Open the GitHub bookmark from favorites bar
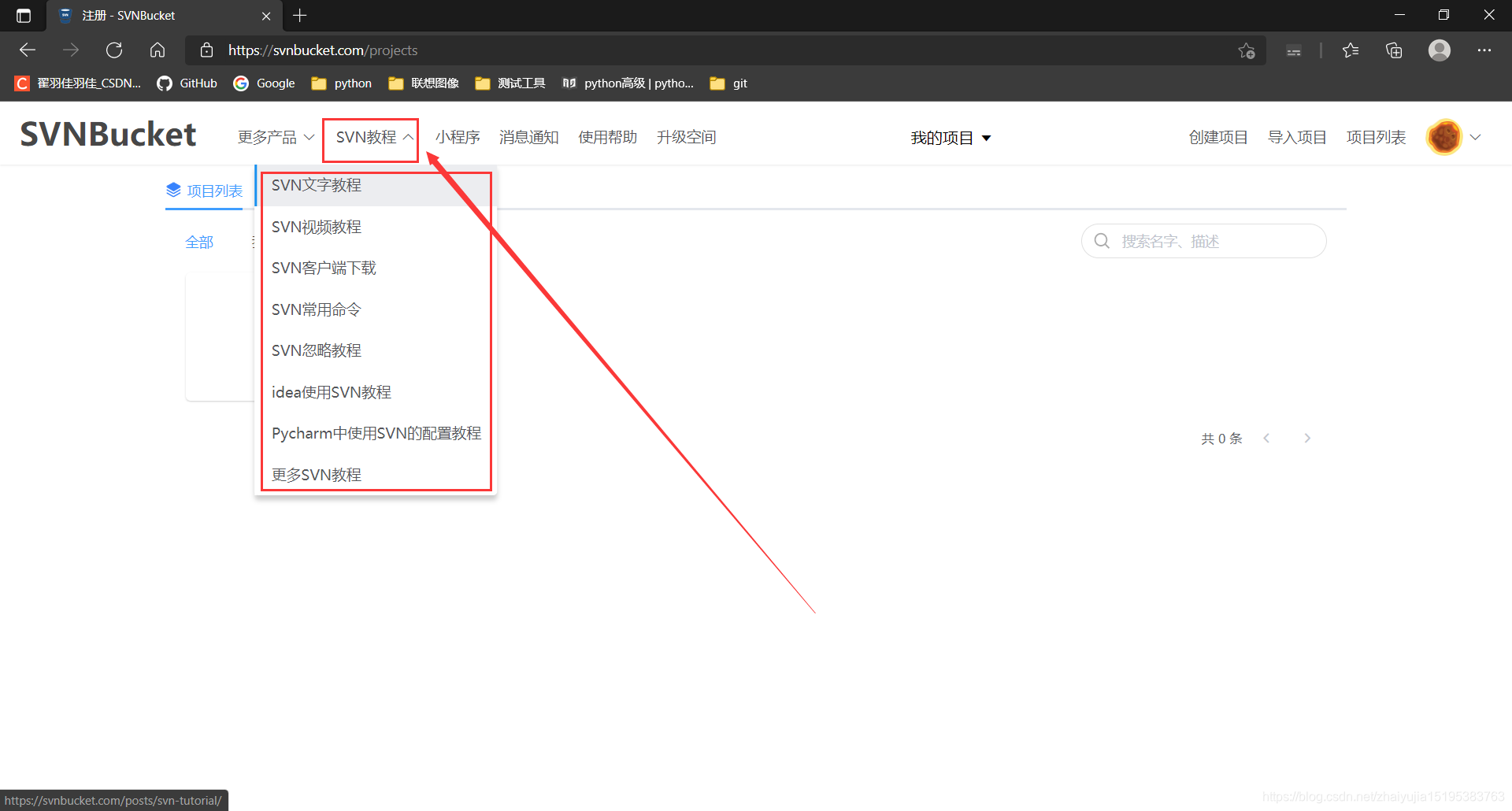Viewport: 1512px width, 811px height. coord(187,83)
